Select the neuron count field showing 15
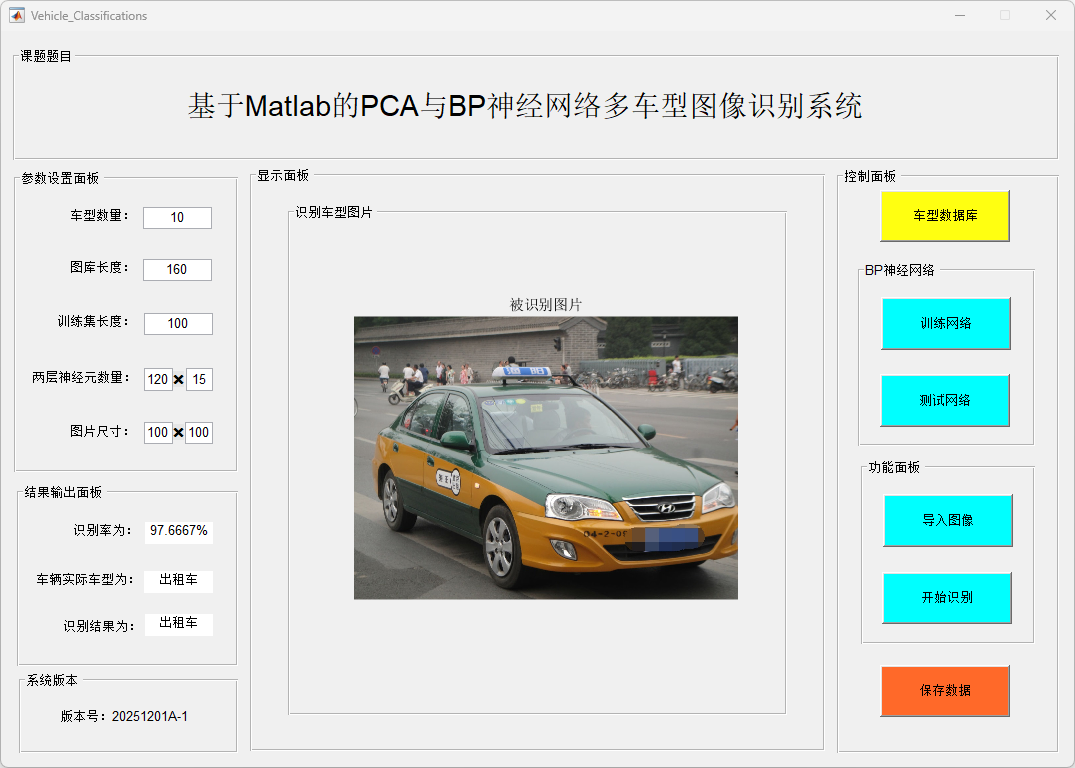 click(x=199, y=379)
